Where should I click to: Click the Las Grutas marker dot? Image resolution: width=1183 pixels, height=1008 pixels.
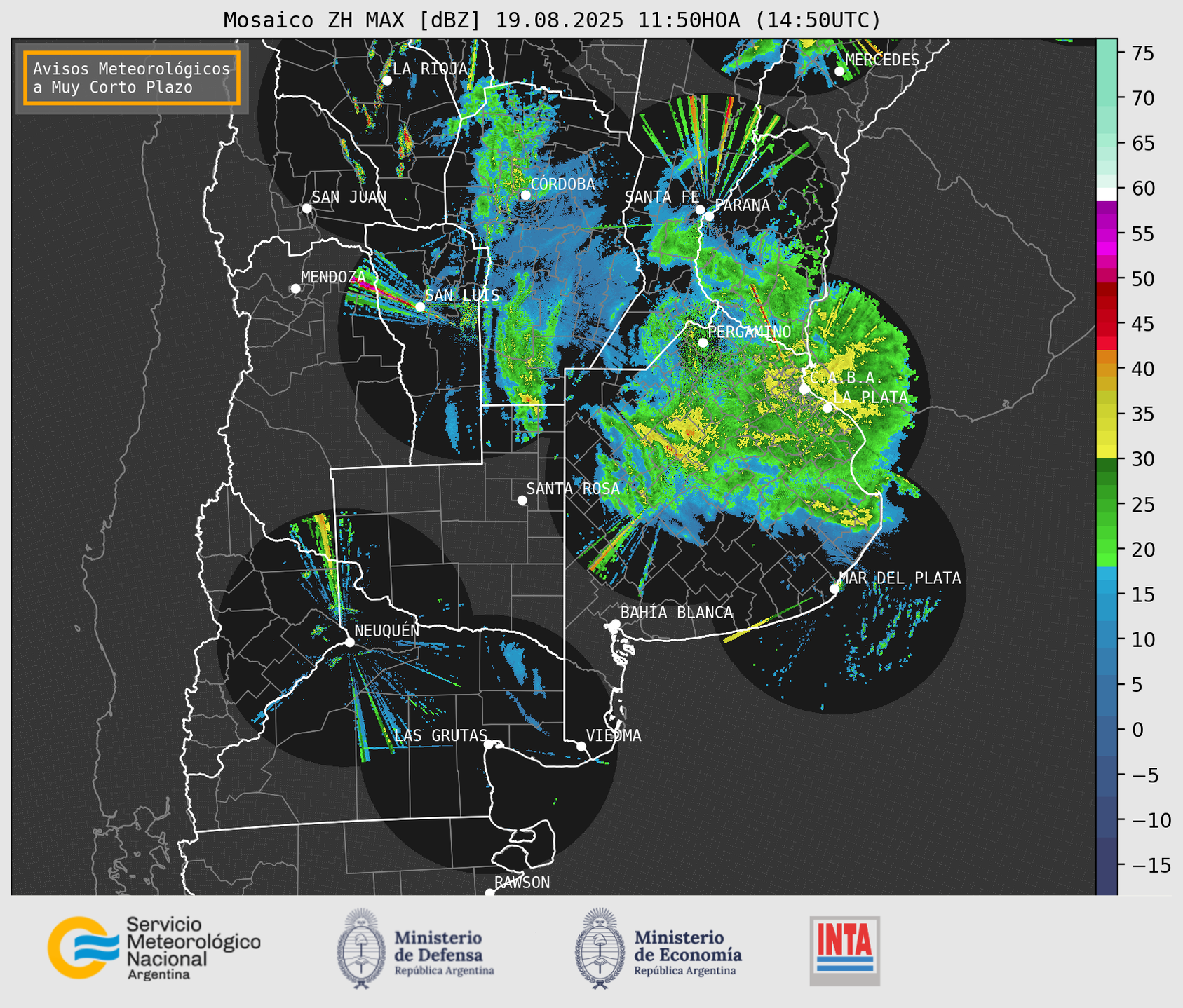point(489,744)
